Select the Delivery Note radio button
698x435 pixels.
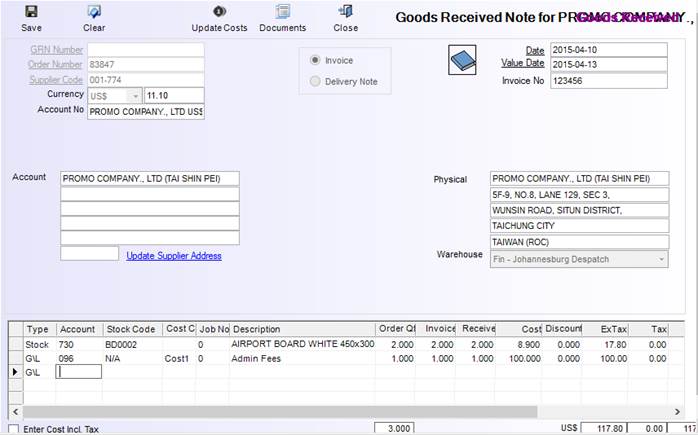tap(317, 81)
